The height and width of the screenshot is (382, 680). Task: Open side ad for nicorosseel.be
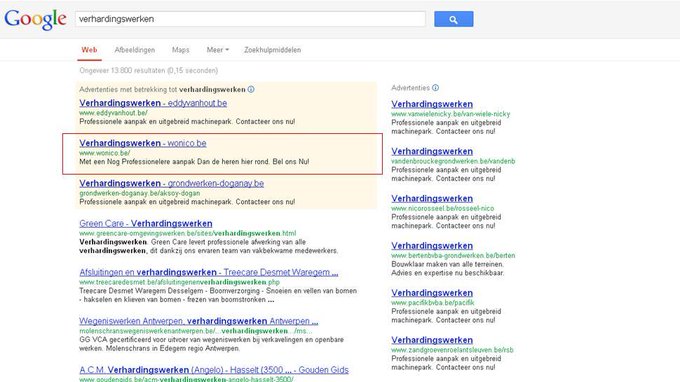click(432, 199)
